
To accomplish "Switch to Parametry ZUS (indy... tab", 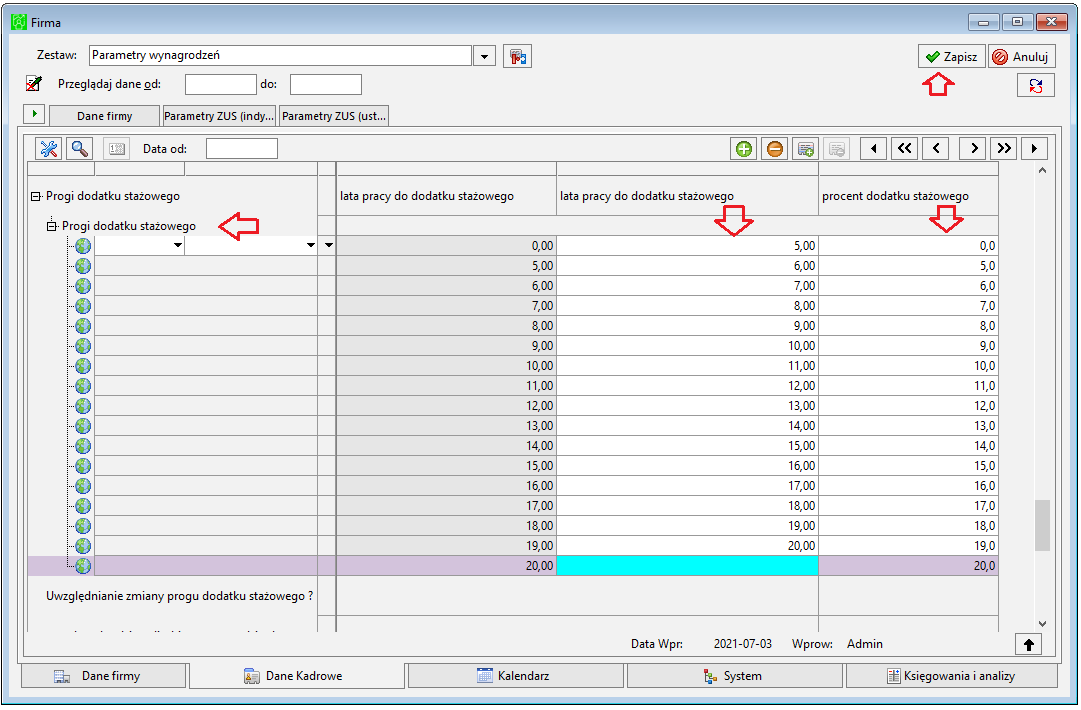I will click(x=219, y=116).
